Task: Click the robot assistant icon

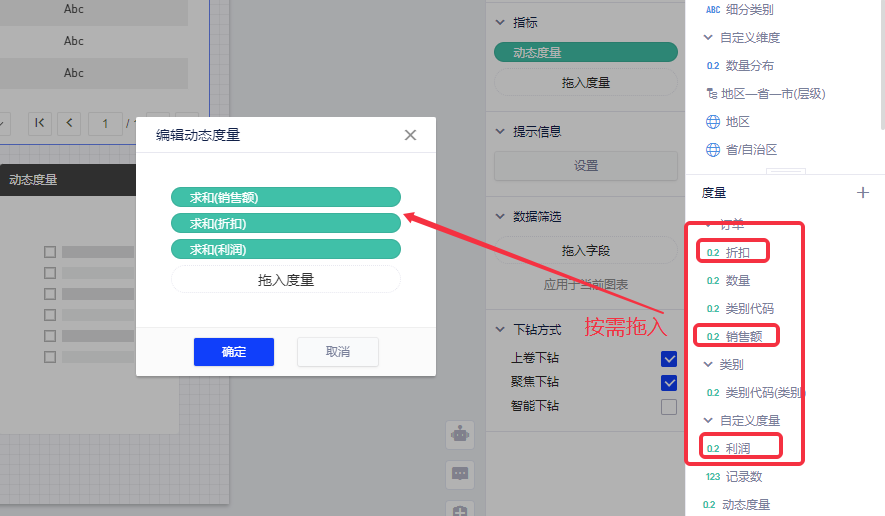Action: click(460, 434)
